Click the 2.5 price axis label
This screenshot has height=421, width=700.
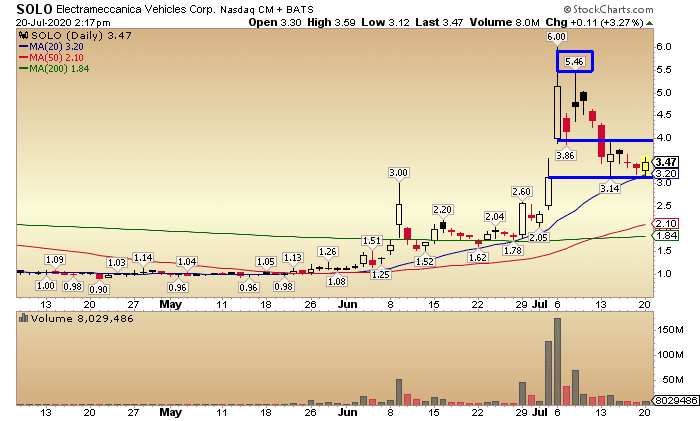(664, 206)
